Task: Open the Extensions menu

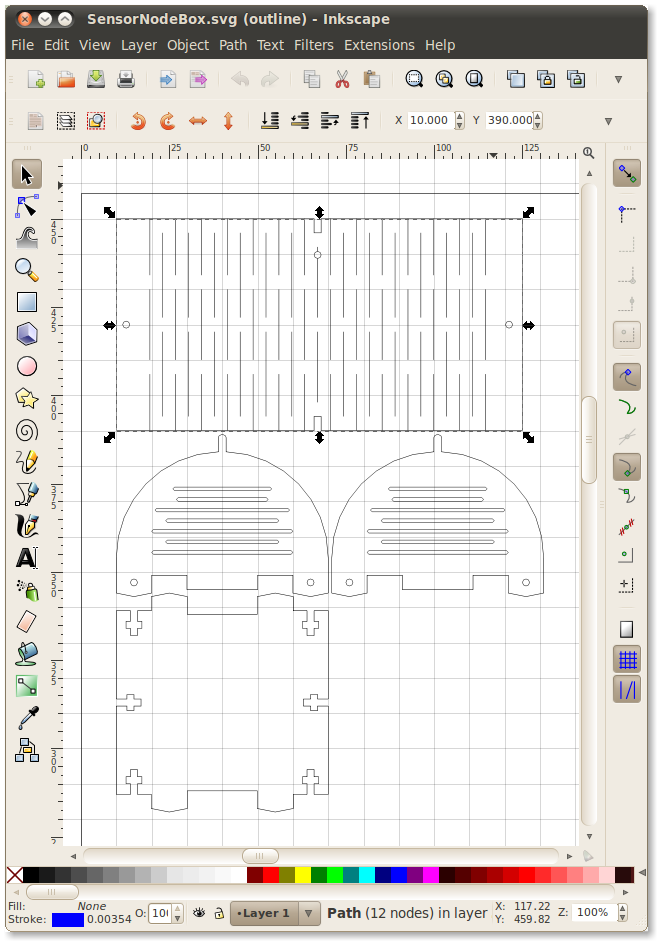Action: [379, 45]
